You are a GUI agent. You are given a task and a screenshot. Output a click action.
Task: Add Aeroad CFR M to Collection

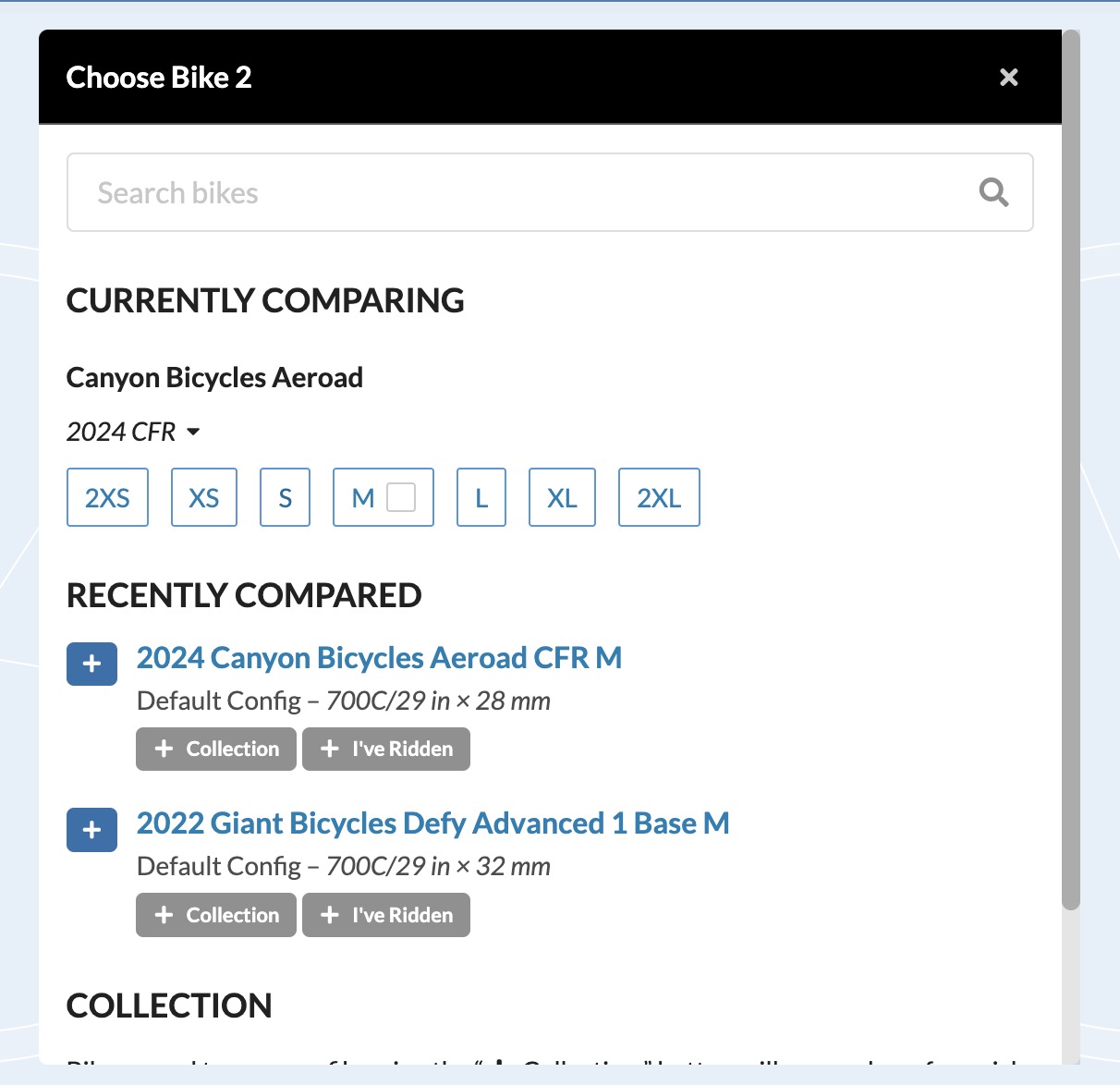(215, 749)
